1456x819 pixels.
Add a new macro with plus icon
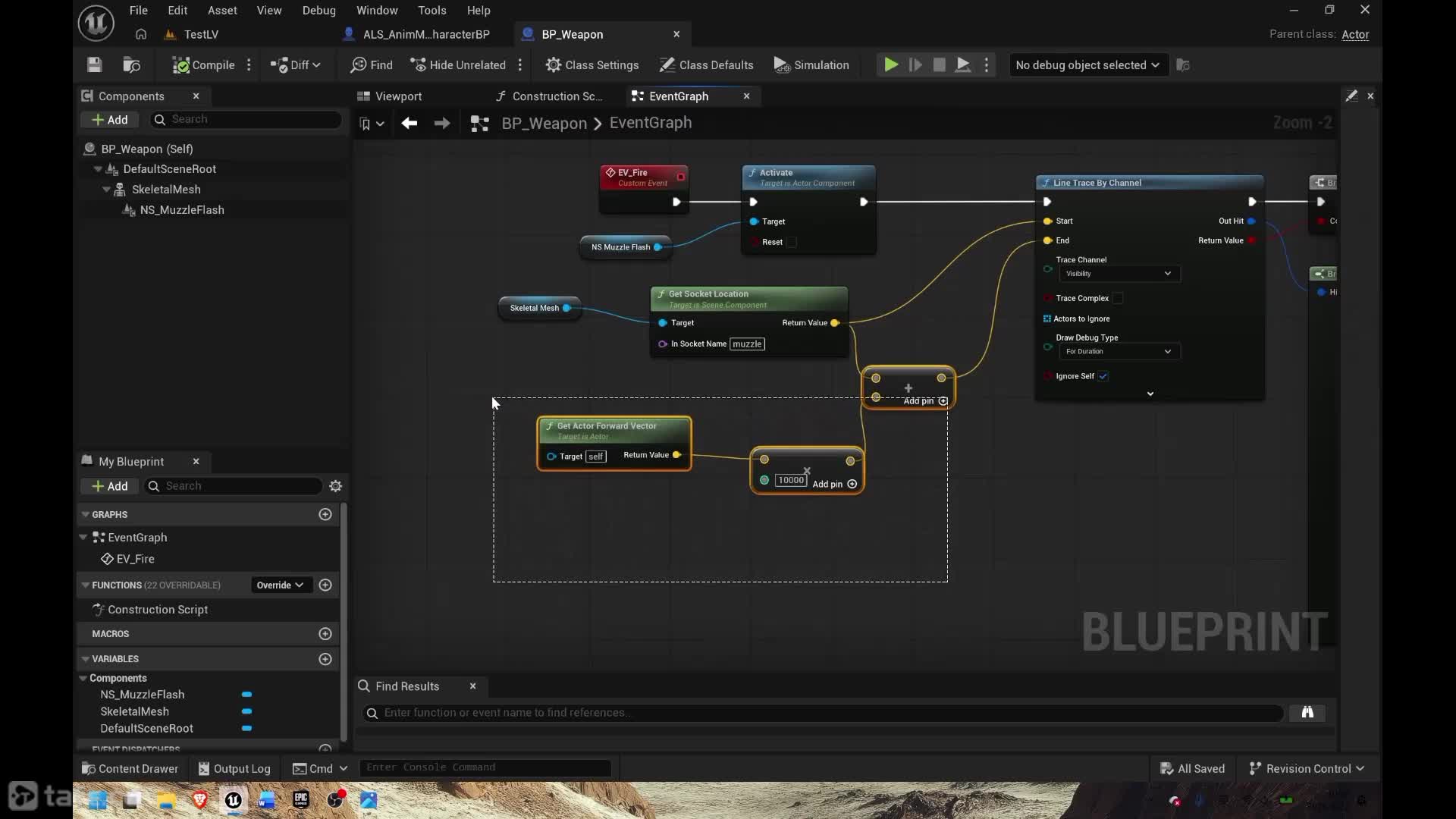point(325,633)
